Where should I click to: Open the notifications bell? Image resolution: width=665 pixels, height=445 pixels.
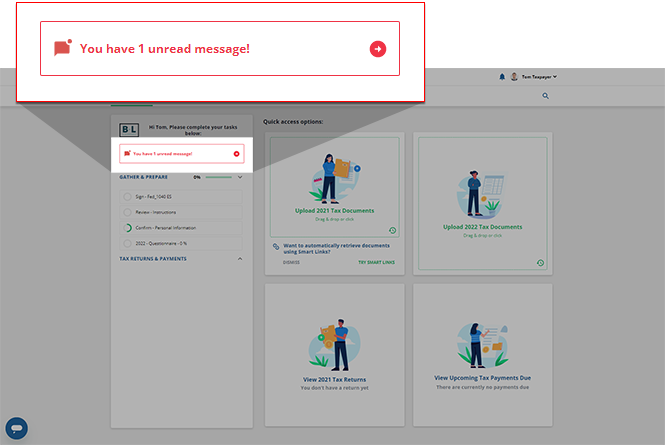tap(502, 77)
